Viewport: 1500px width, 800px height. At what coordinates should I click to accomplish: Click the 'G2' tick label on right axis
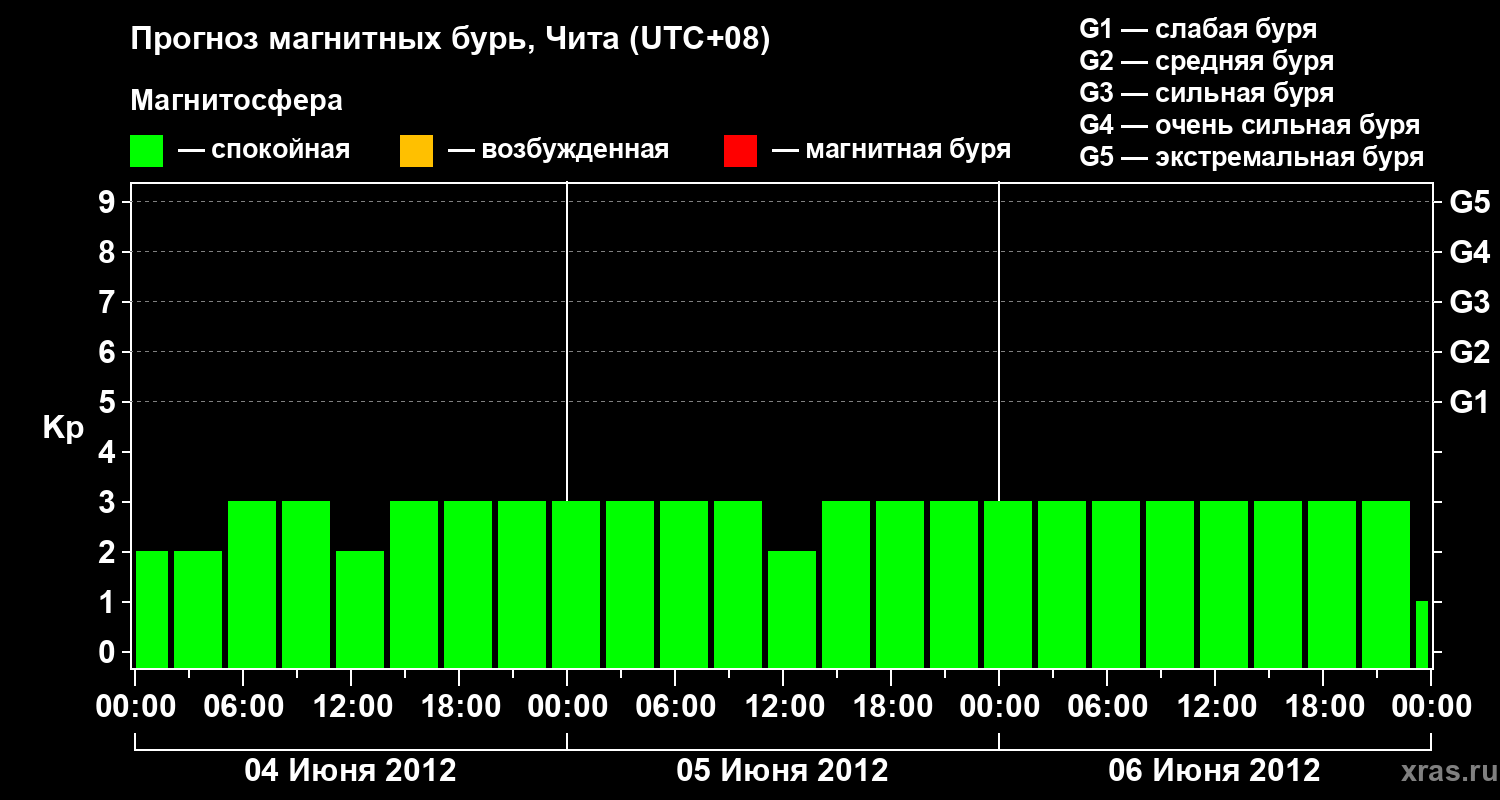[x=1470, y=352]
